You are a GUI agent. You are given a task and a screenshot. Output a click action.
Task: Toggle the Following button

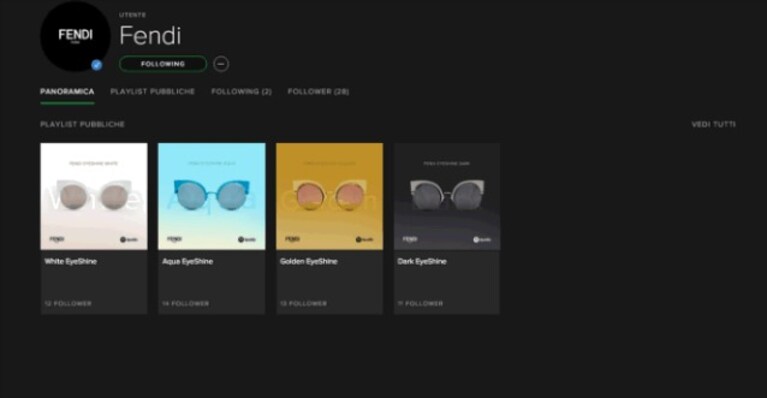163,64
